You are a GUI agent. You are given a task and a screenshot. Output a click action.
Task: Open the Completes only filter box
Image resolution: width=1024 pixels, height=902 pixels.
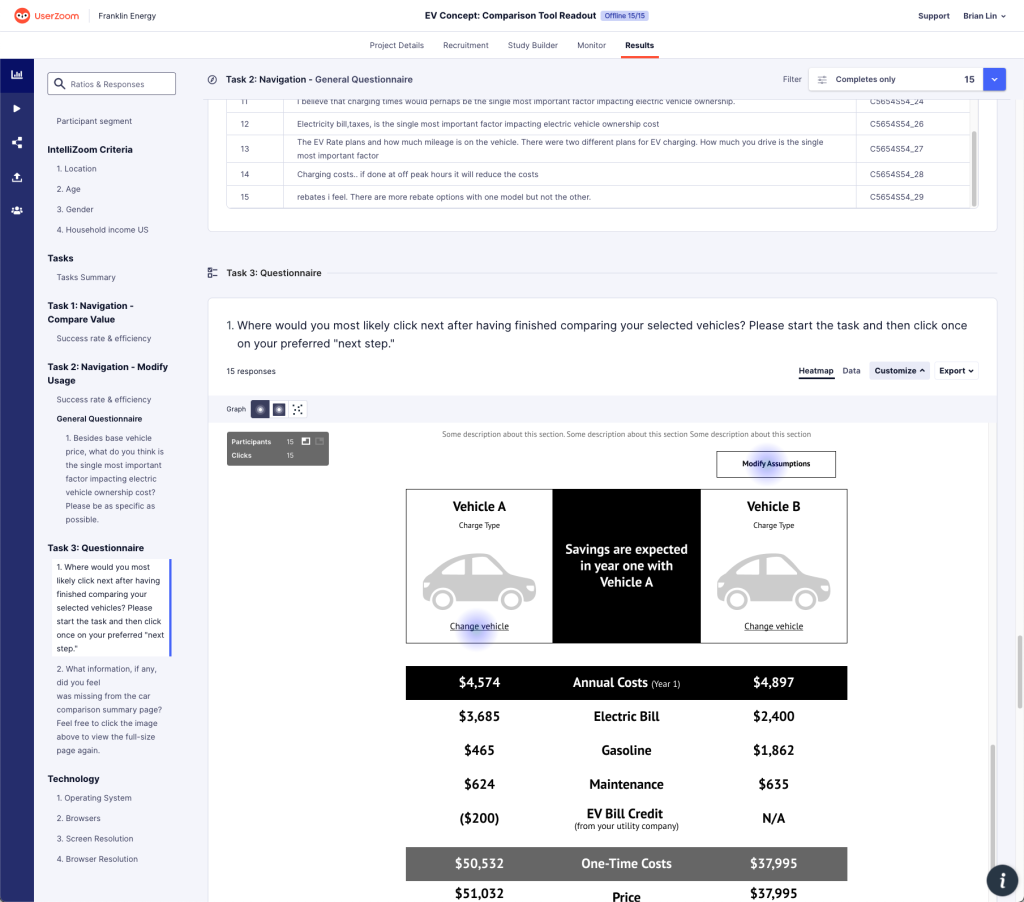tap(895, 80)
